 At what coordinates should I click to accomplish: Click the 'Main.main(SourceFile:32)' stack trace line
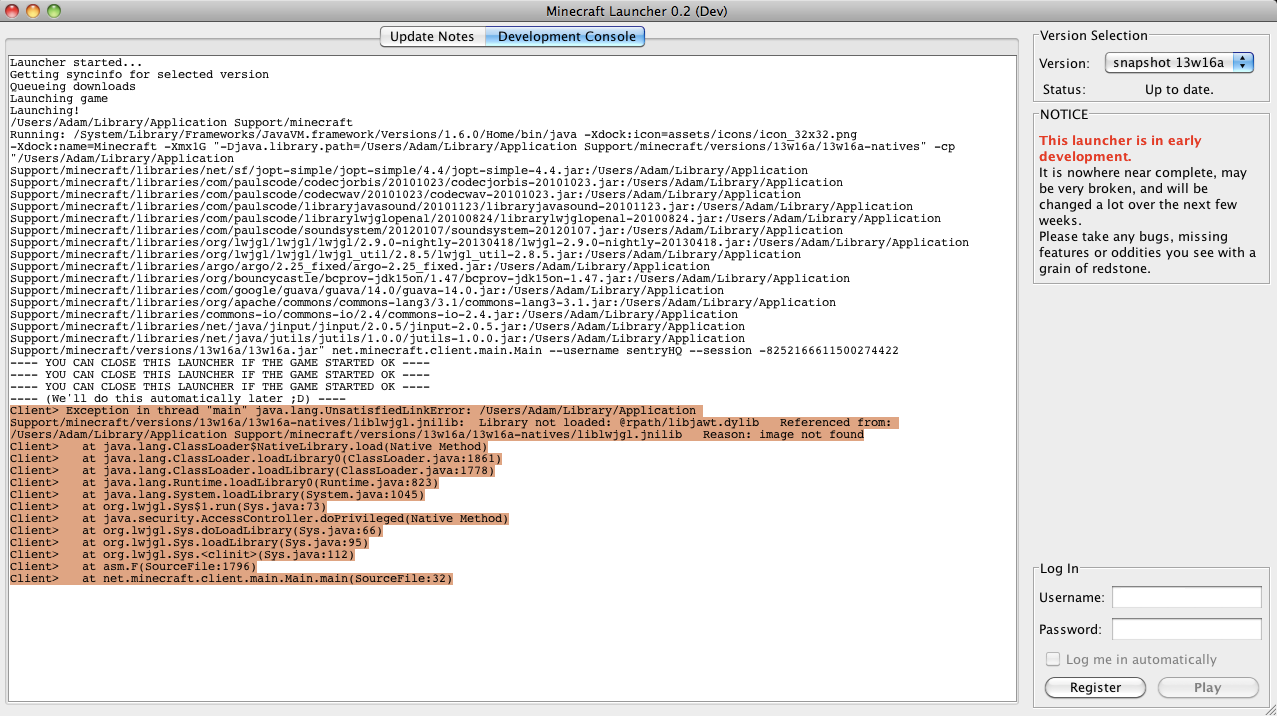tap(231, 578)
